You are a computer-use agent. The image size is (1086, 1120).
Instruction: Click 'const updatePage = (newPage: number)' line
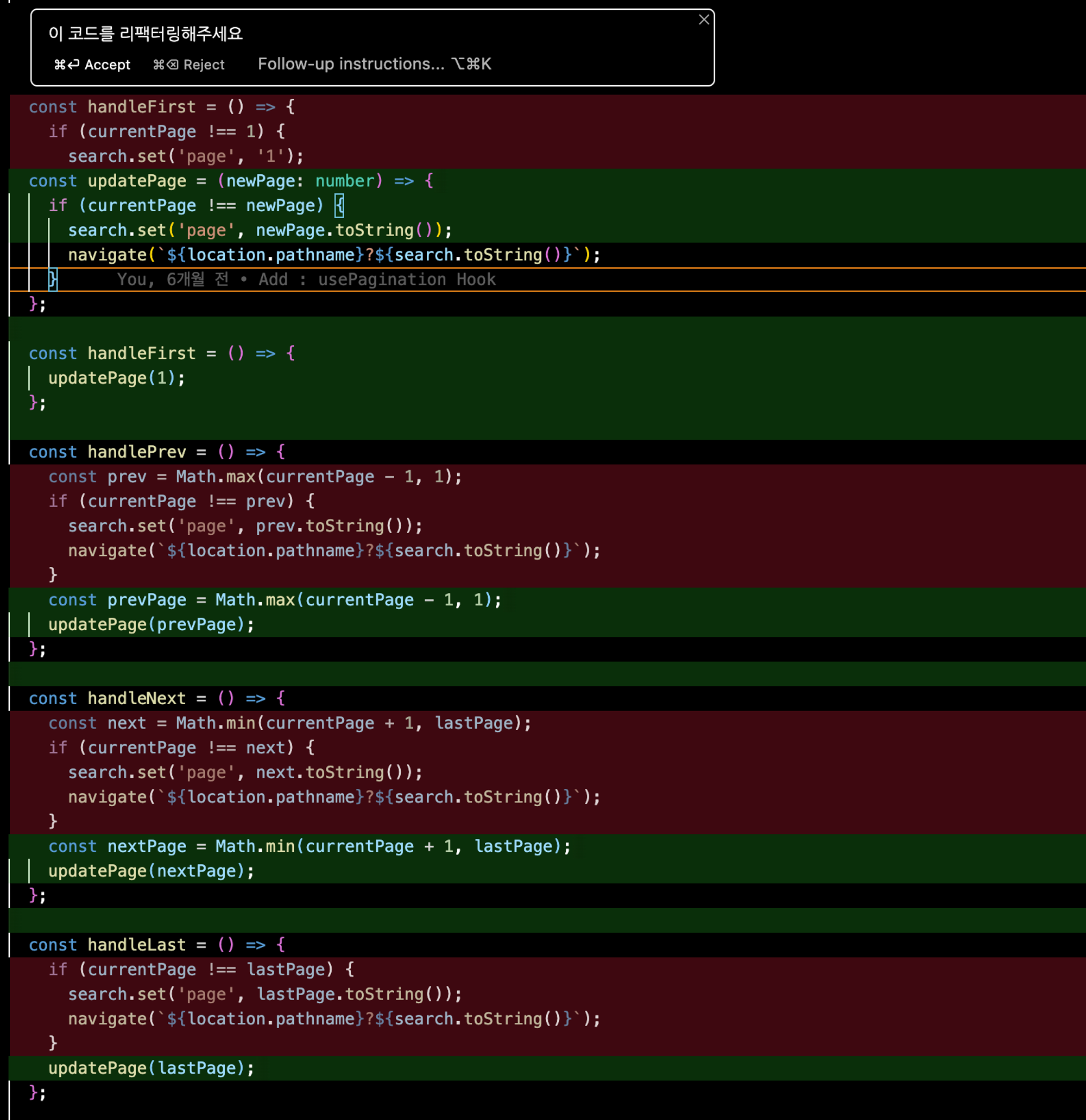[x=231, y=181]
